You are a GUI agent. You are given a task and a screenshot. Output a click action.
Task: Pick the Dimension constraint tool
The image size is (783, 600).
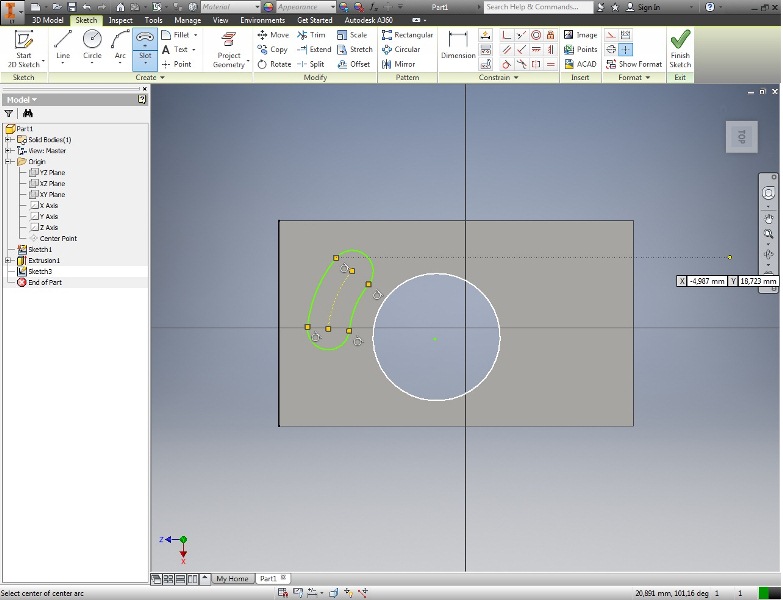(x=458, y=44)
